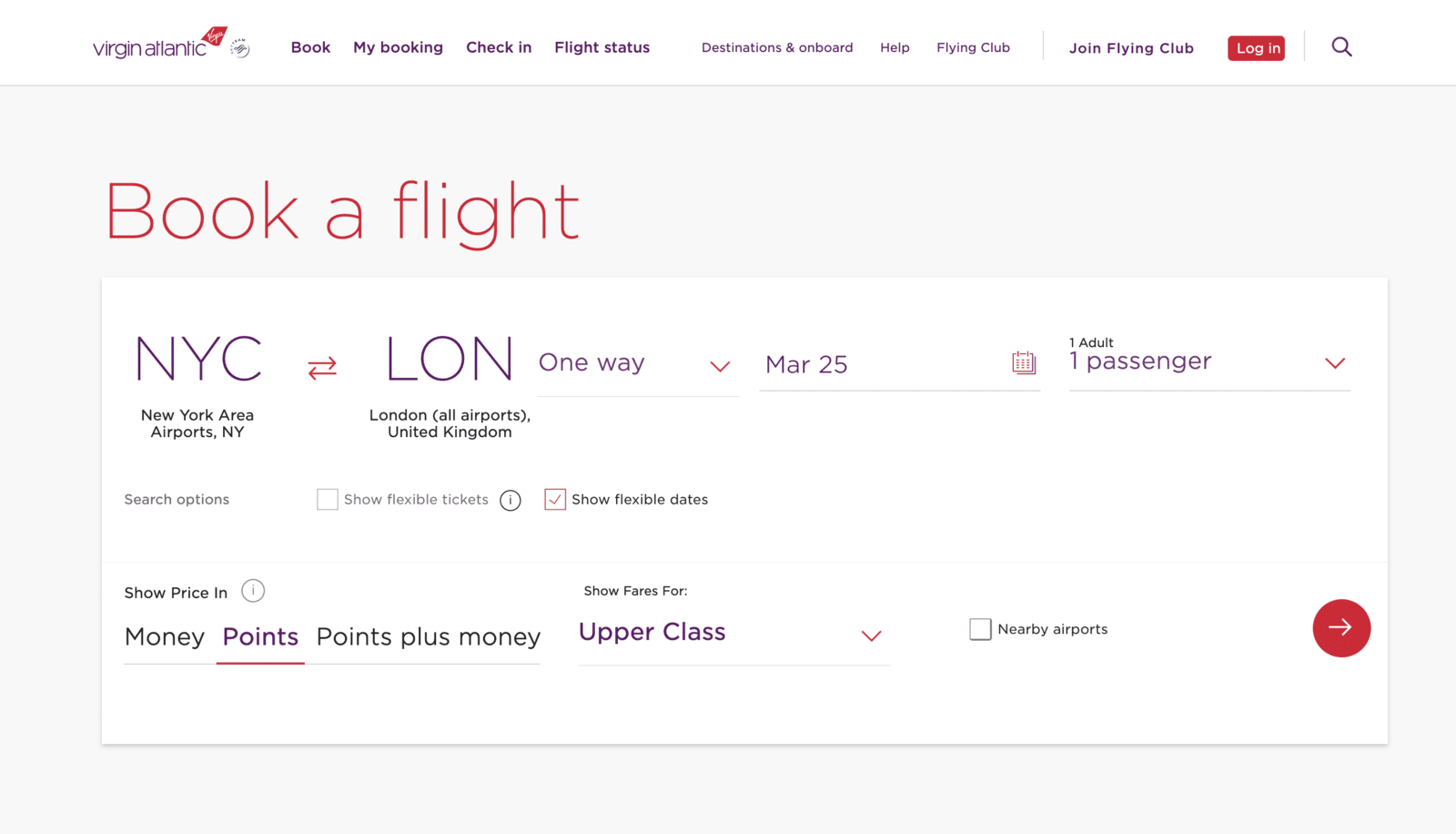Click the Log in button
The height and width of the screenshot is (834, 1456).
point(1256,47)
